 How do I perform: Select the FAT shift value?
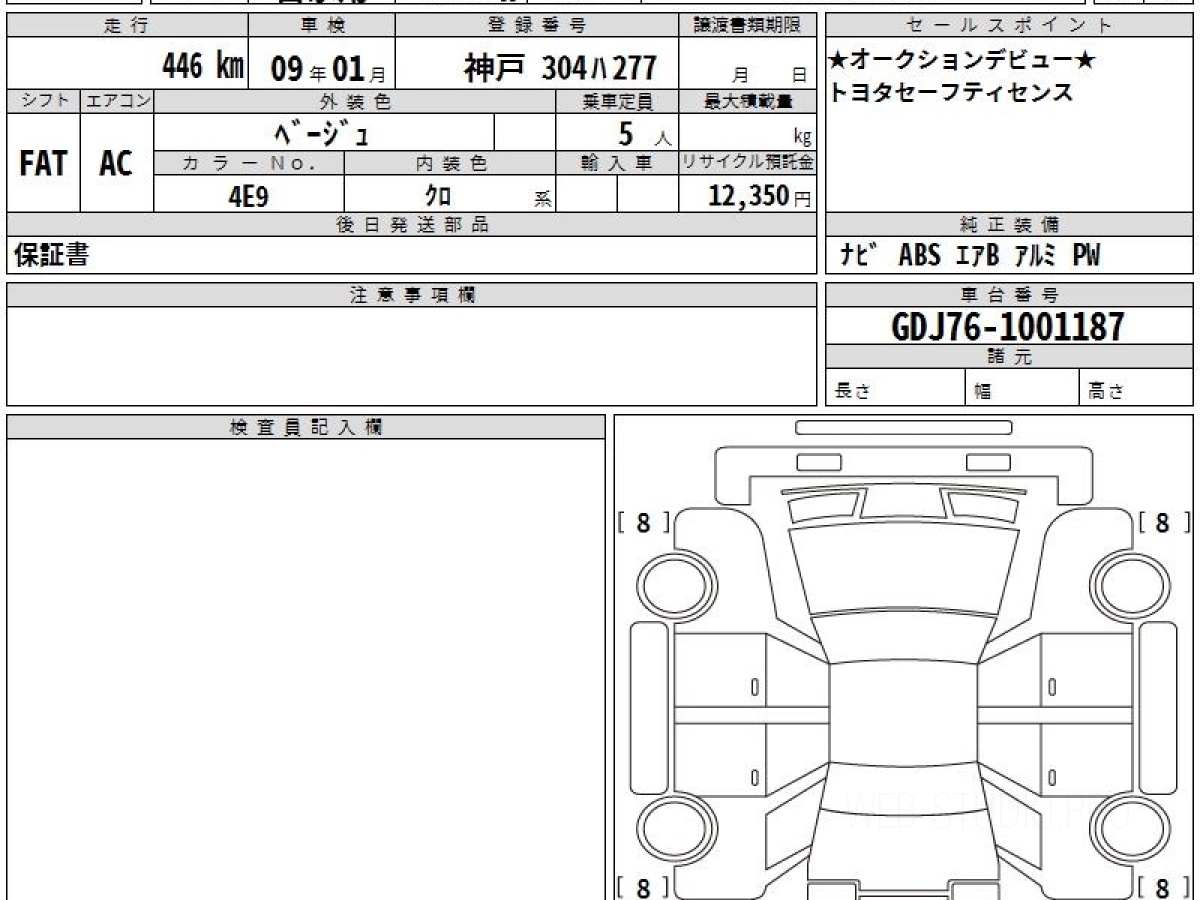pyautogui.click(x=43, y=163)
